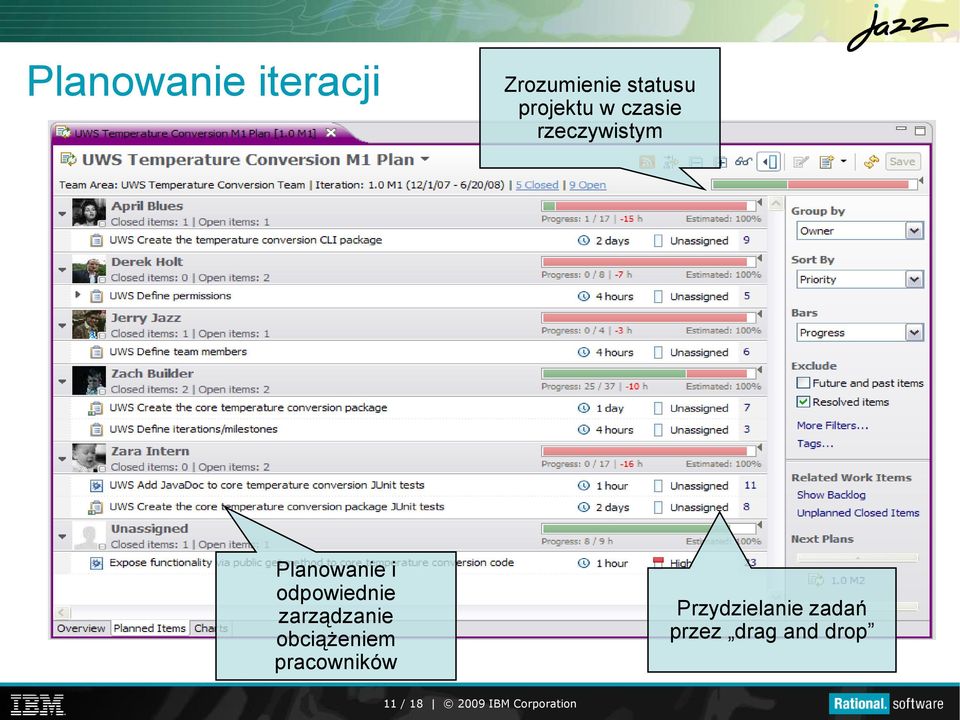Click the scroll up arrow of the plan list

click(776, 204)
